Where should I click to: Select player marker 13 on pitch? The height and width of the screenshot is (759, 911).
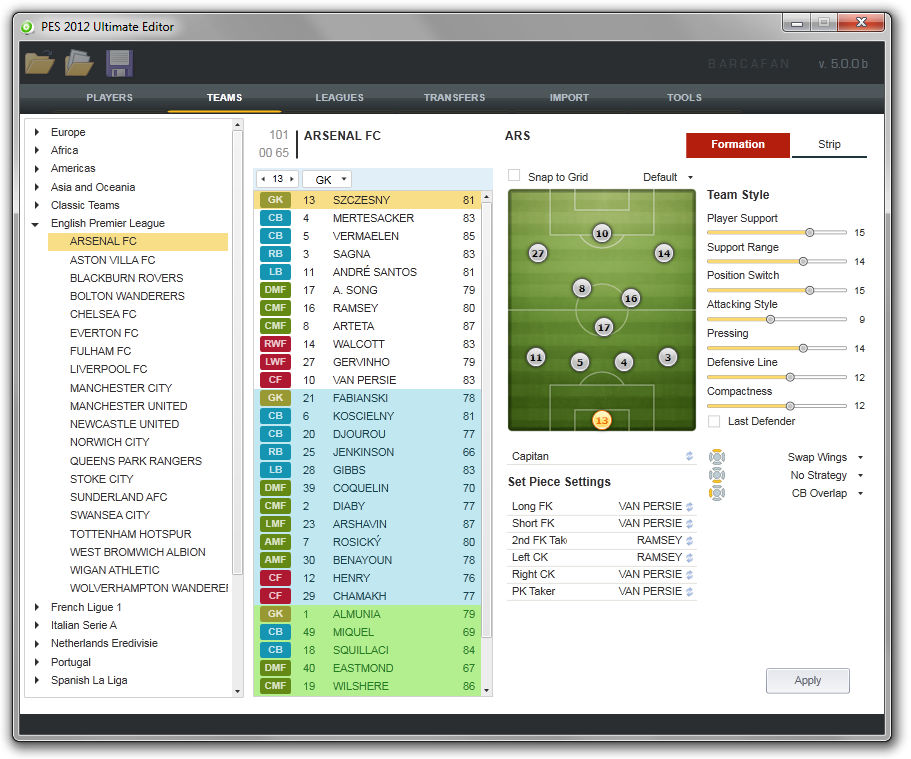click(x=601, y=420)
